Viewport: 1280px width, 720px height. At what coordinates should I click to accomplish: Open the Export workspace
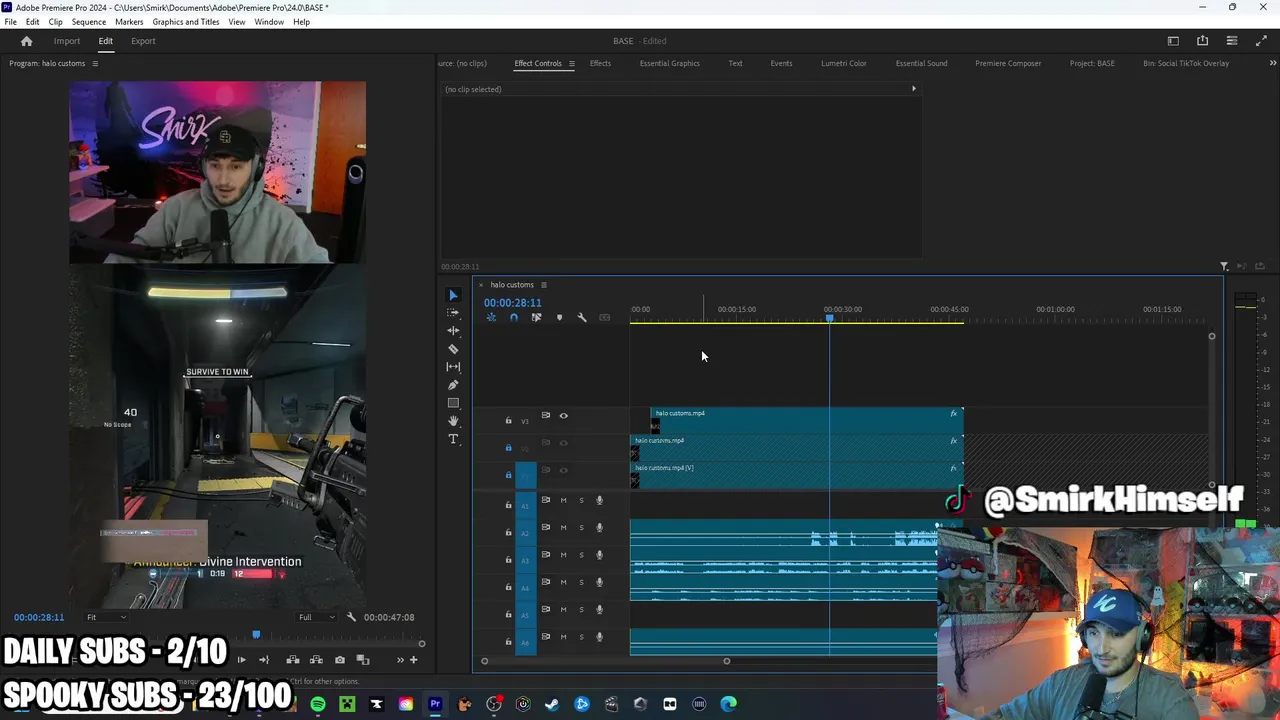[x=143, y=41]
